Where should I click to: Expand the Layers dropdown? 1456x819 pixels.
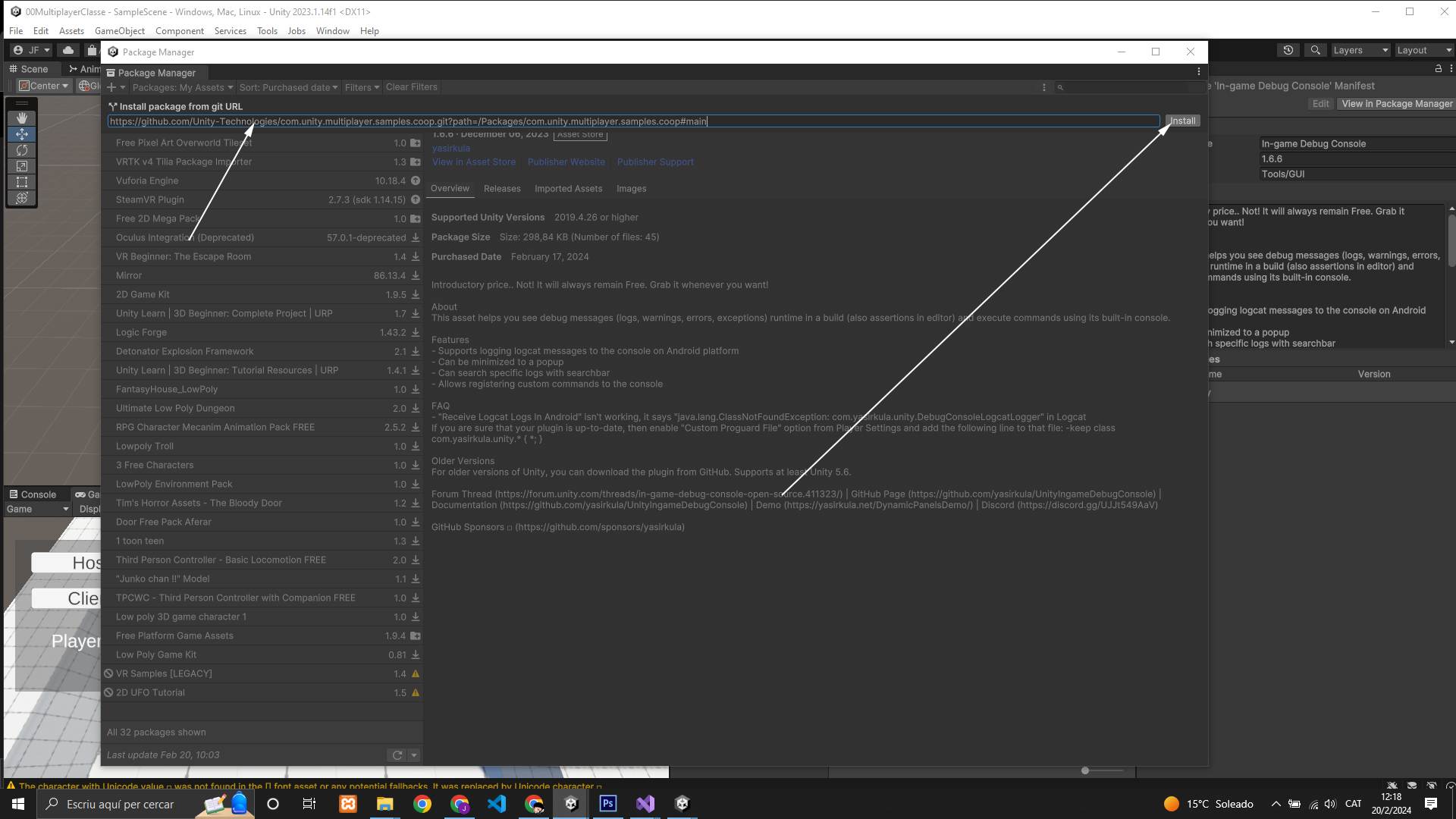pos(1360,50)
